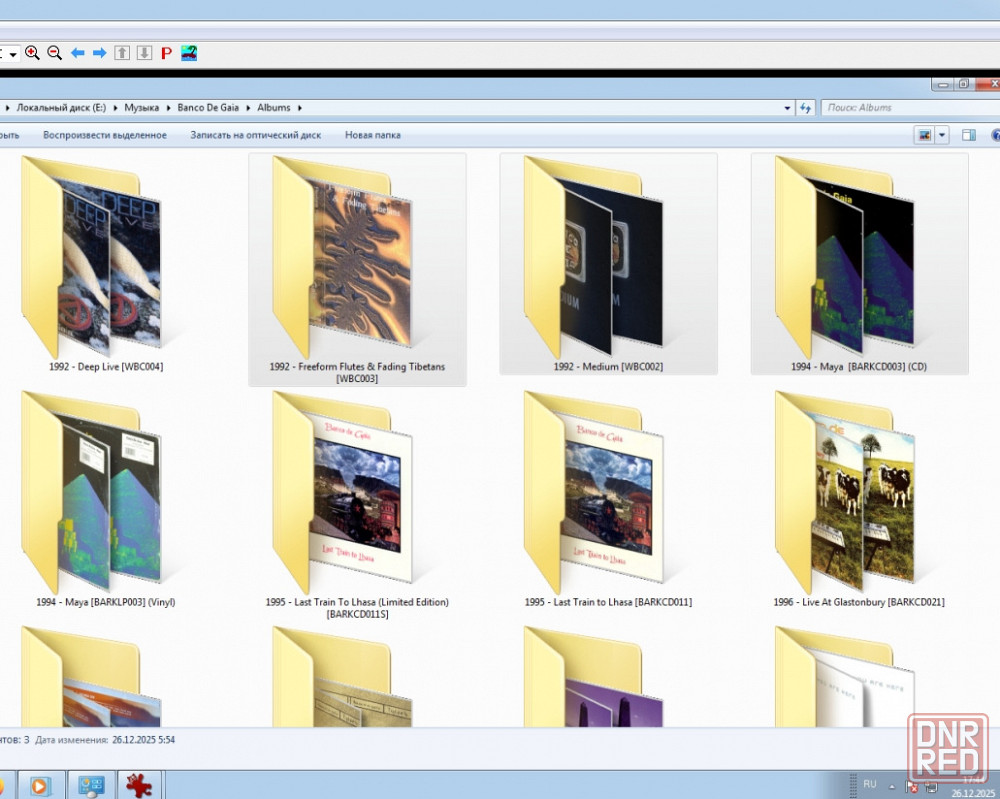The width and height of the screenshot is (1000, 799).
Task: Click the RU language indicator in taskbar
Action: click(869, 784)
